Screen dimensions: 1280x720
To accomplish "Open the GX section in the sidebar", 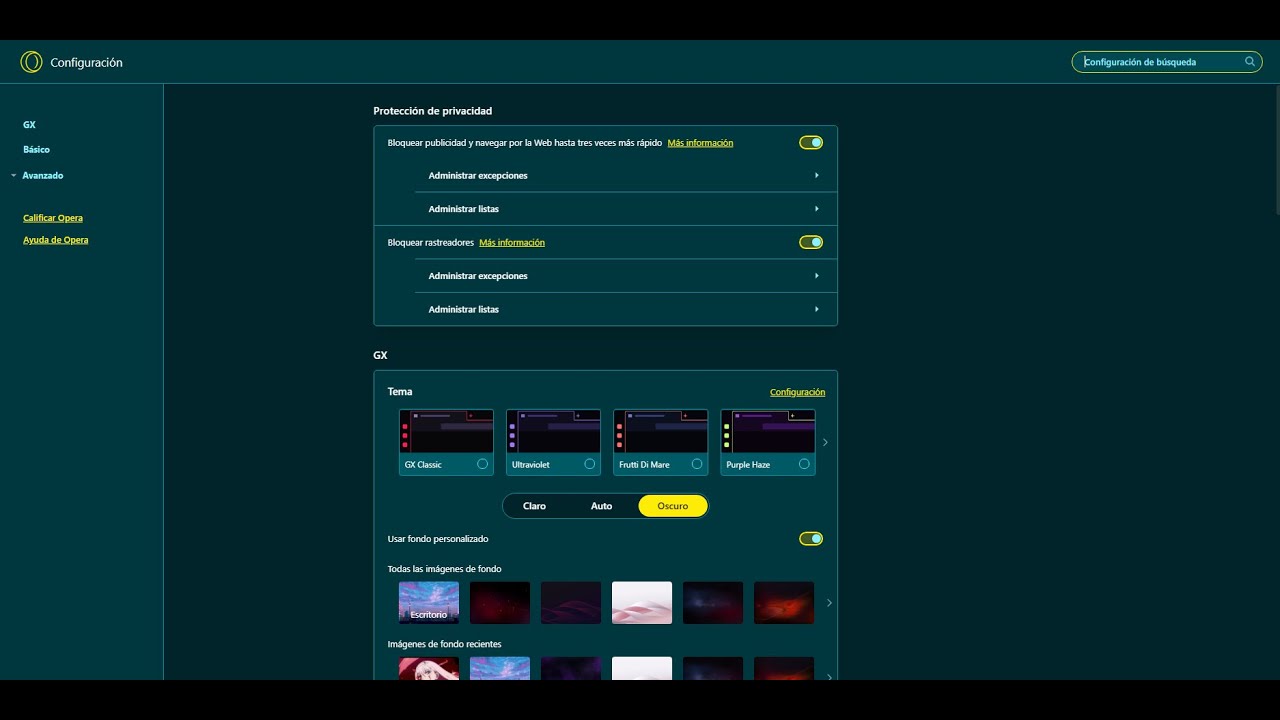I will click(x=29, y=125).
